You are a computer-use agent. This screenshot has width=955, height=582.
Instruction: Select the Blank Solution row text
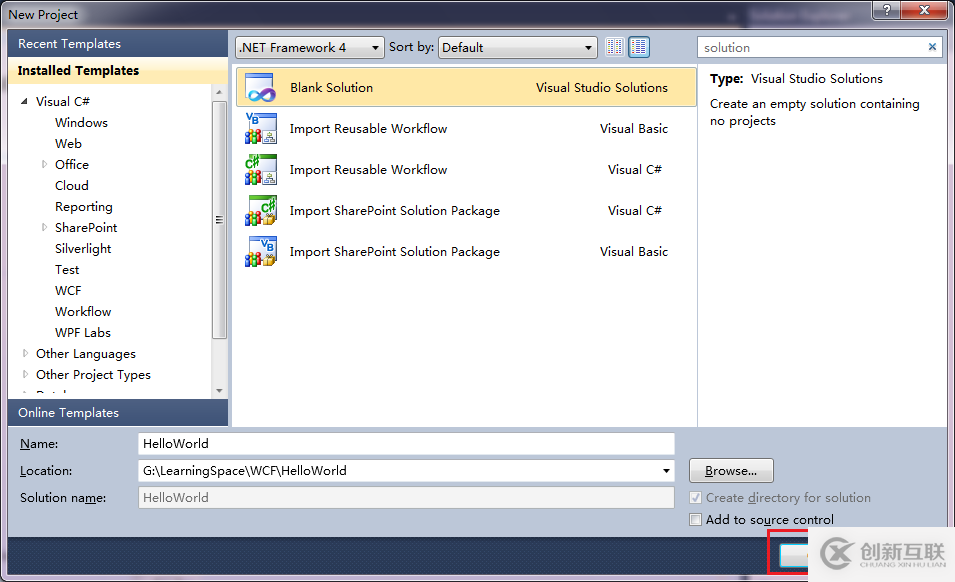coord(331,88)
